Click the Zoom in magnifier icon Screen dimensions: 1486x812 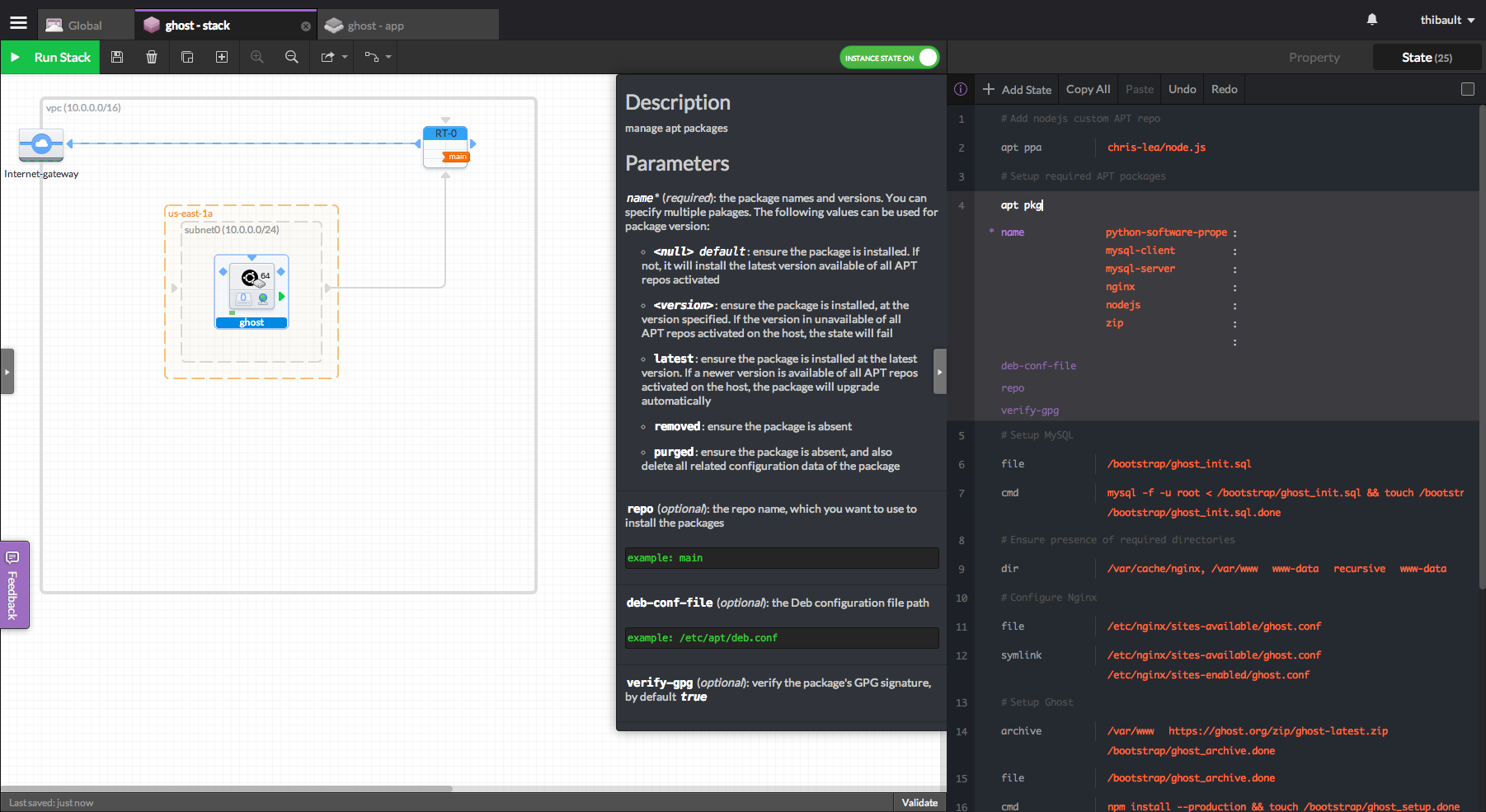(257, 57)
